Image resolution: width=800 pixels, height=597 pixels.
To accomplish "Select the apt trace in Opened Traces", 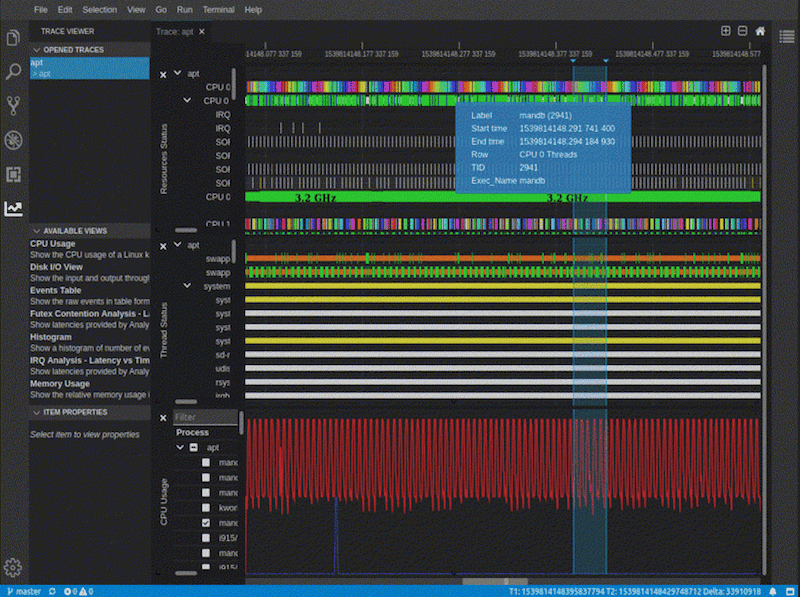I will 89,68.
